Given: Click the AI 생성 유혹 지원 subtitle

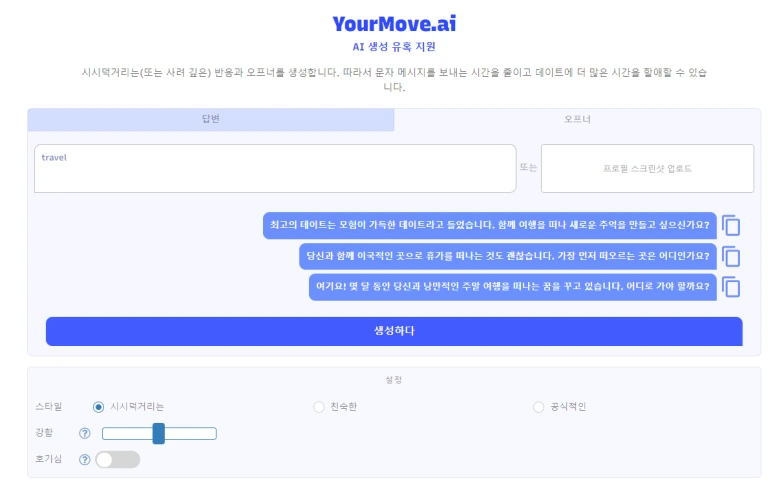Looking at the screenshot, I should (394, 47).
